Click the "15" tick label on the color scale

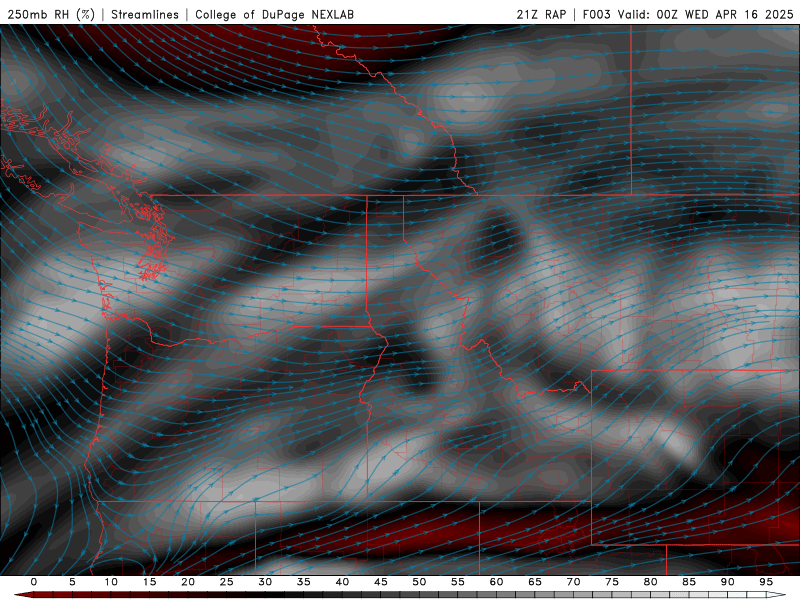[149, 582]
